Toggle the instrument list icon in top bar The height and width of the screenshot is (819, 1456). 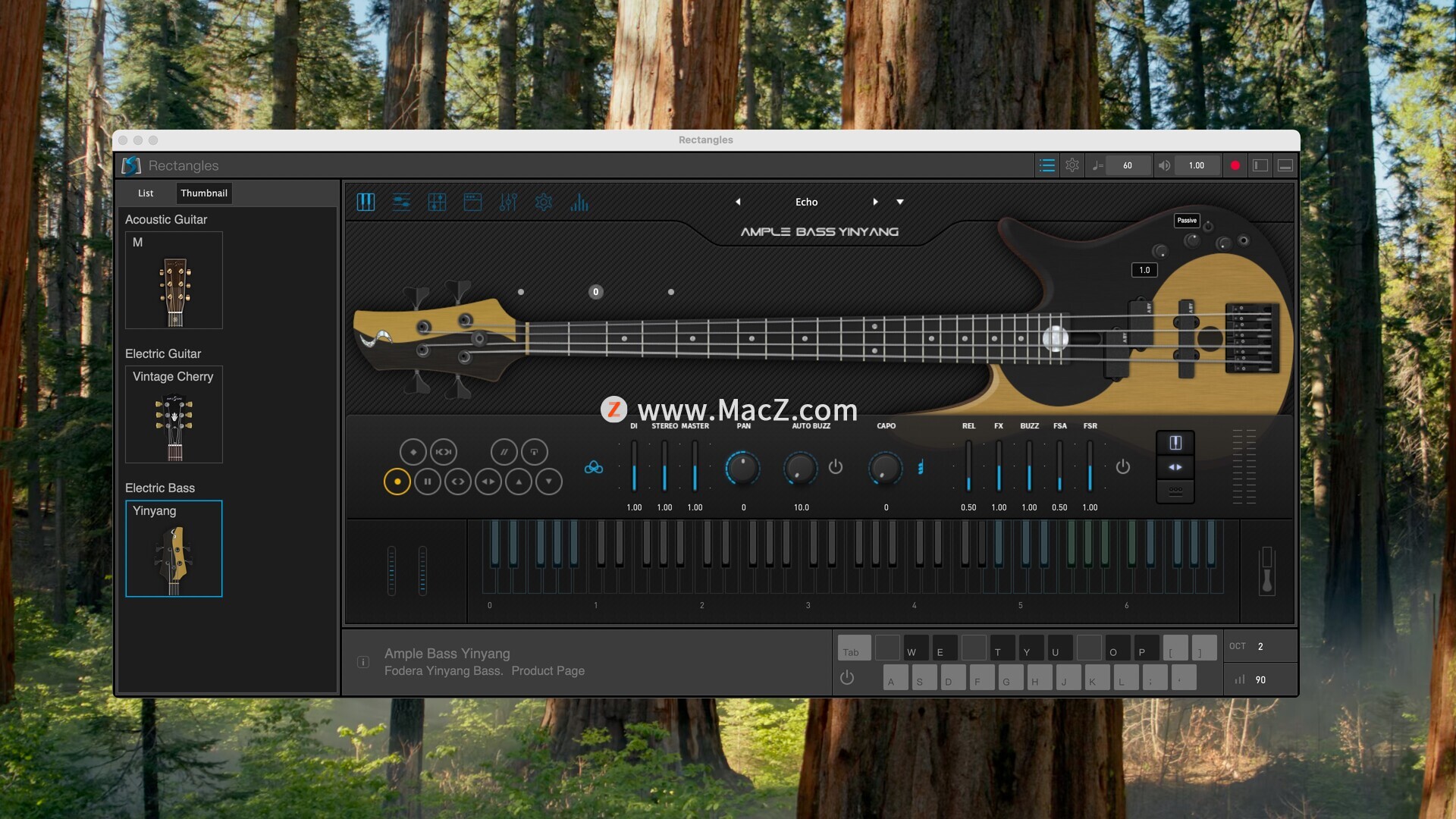click(1047, 165)
